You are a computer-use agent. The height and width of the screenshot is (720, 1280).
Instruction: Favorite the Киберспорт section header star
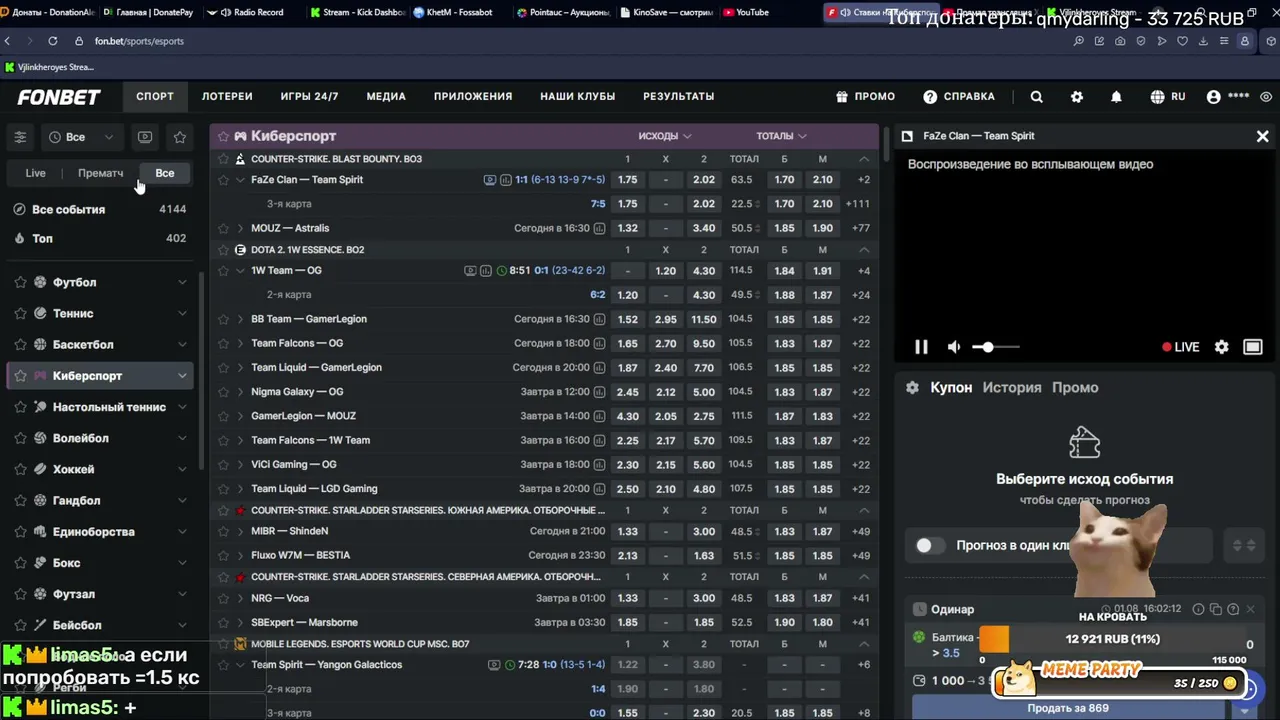pyautogui.click(x=223, y=136)
